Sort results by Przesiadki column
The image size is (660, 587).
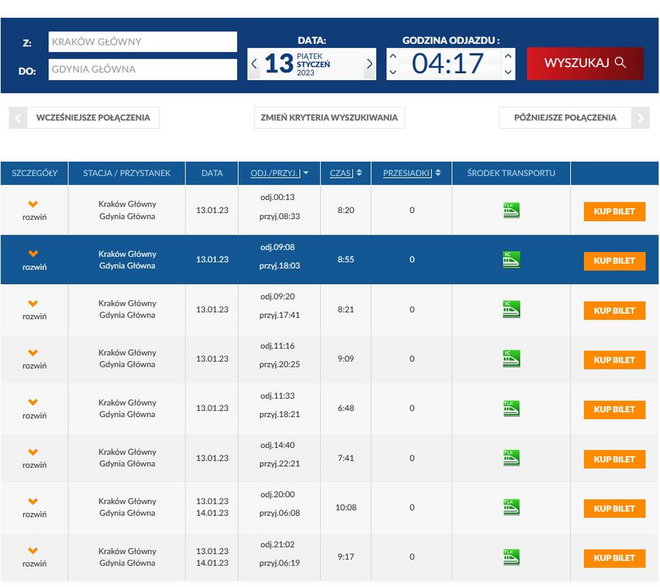coord(410,173)
